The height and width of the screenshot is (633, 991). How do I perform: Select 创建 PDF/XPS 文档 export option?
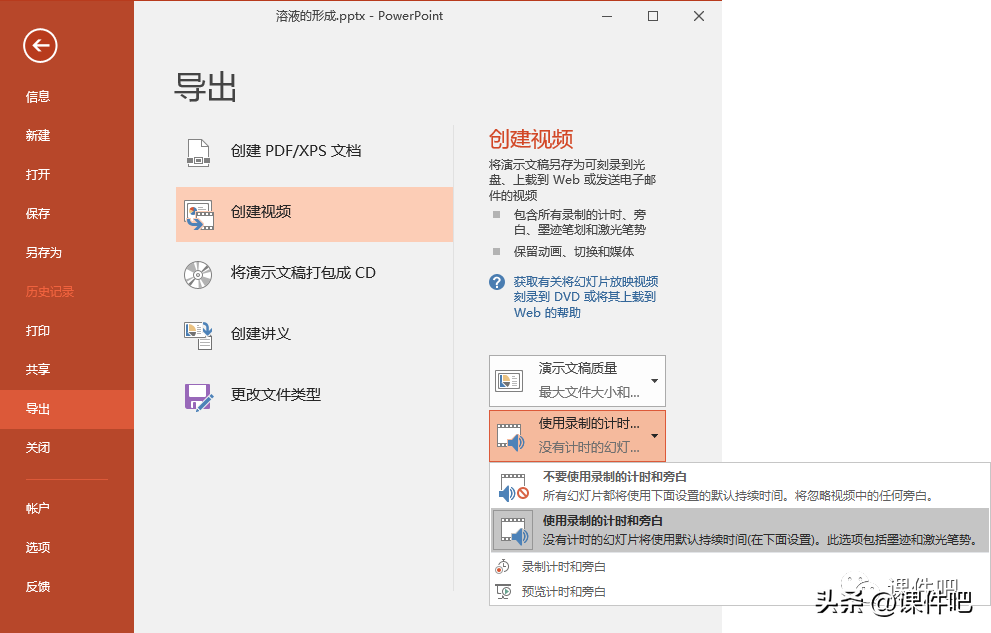coord(314,152)
